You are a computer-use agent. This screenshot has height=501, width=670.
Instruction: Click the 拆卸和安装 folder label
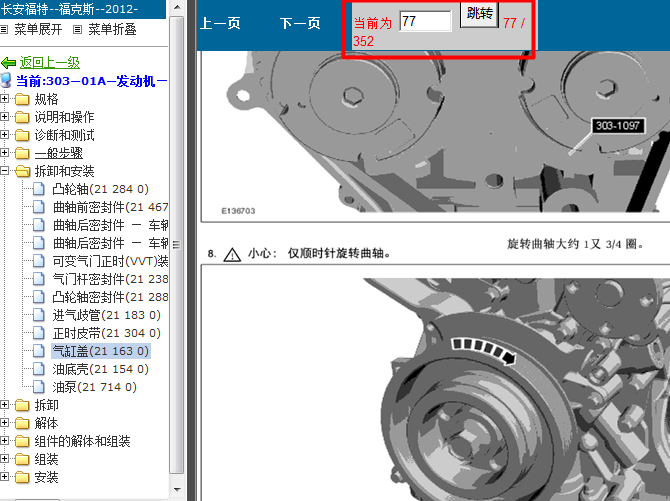[x=65, y=171]
